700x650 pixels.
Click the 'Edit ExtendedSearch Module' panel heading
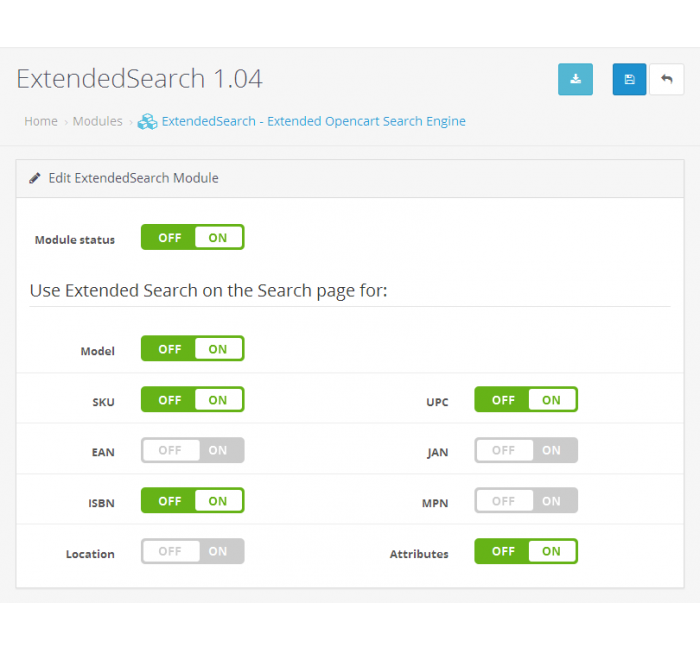click(x=133, y=178)
